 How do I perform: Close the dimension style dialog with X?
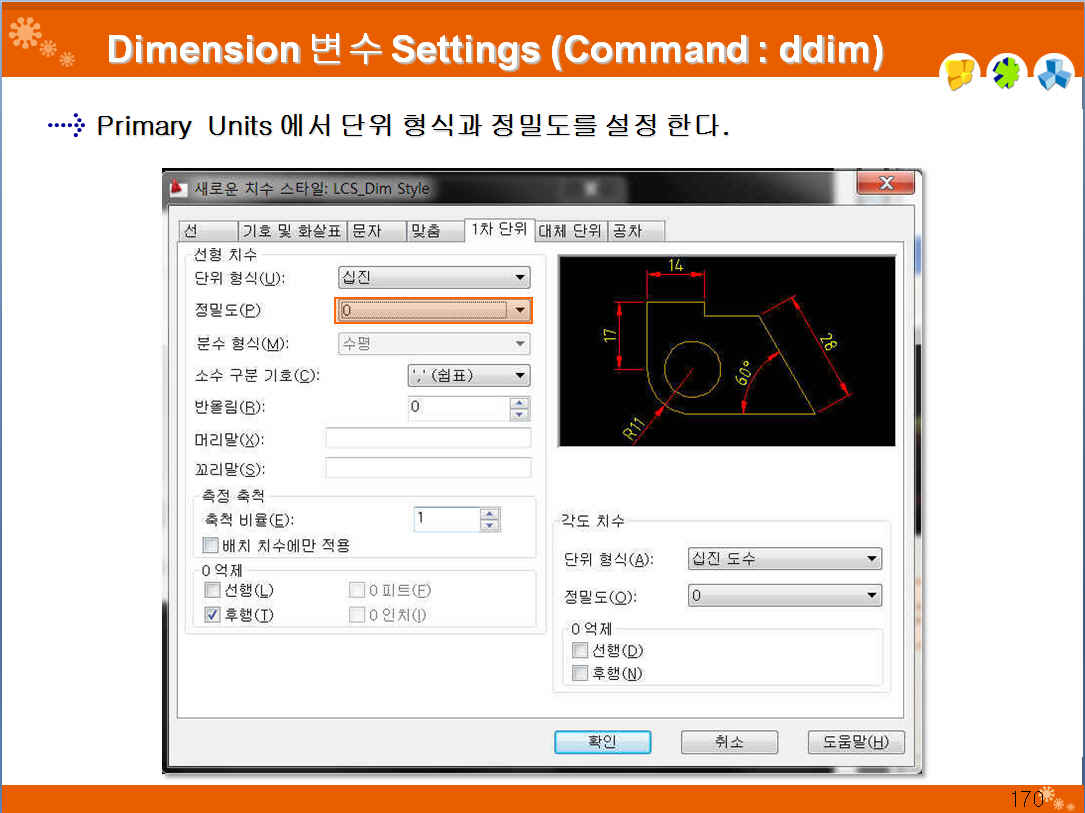pos(885,183)
